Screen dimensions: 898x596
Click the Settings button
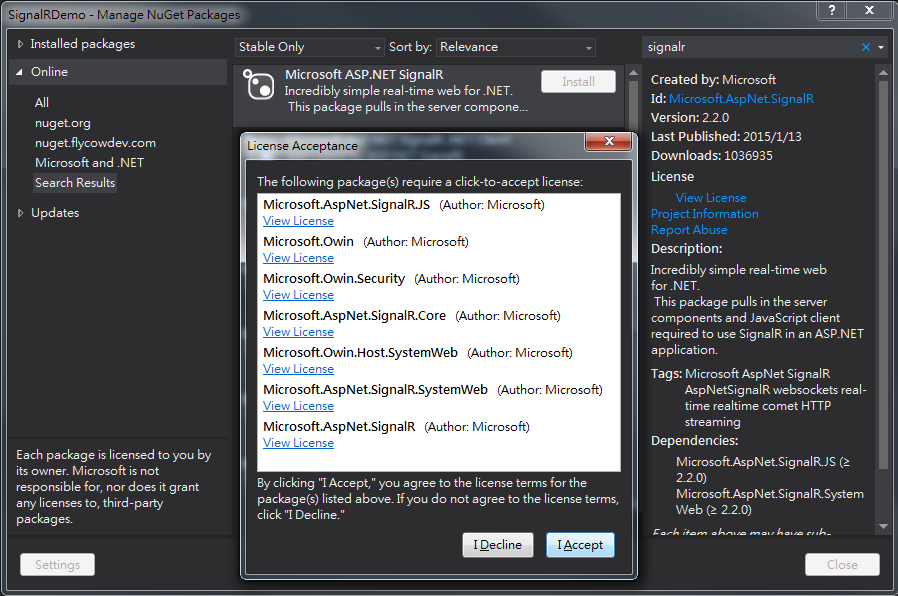coord(57,564)
